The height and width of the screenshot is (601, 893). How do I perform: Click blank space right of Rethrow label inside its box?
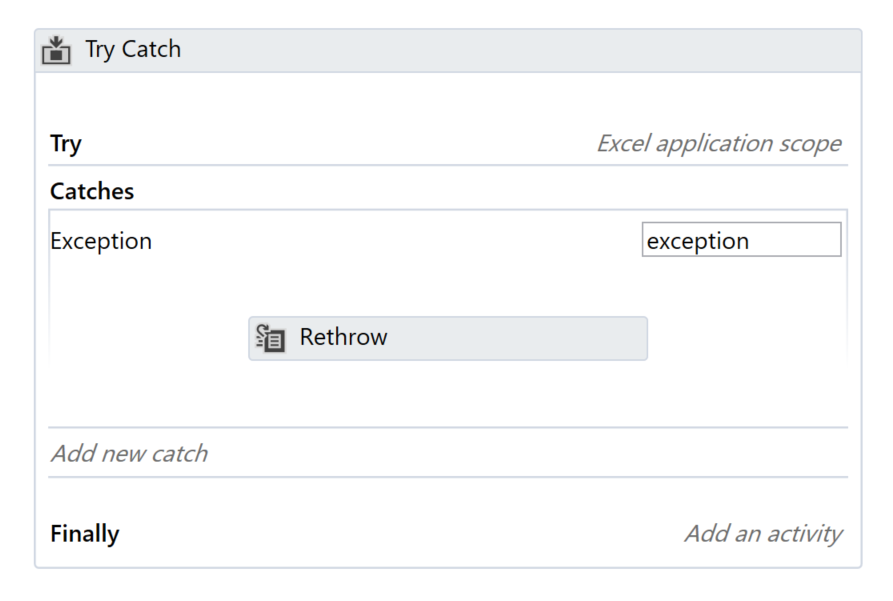(515, 338)
